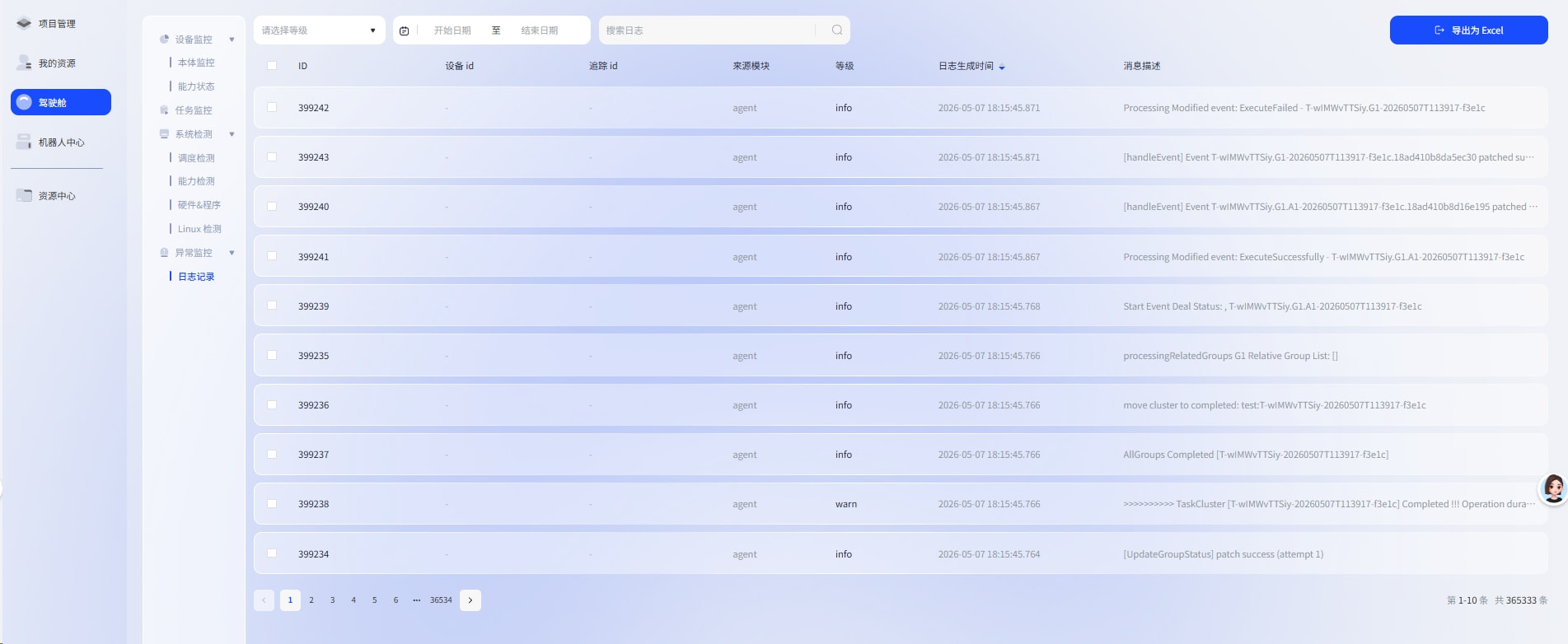The width and height of the screenshot is (1568, 644).
Task: Check the row with ID 399242
Action: (272, 107)
